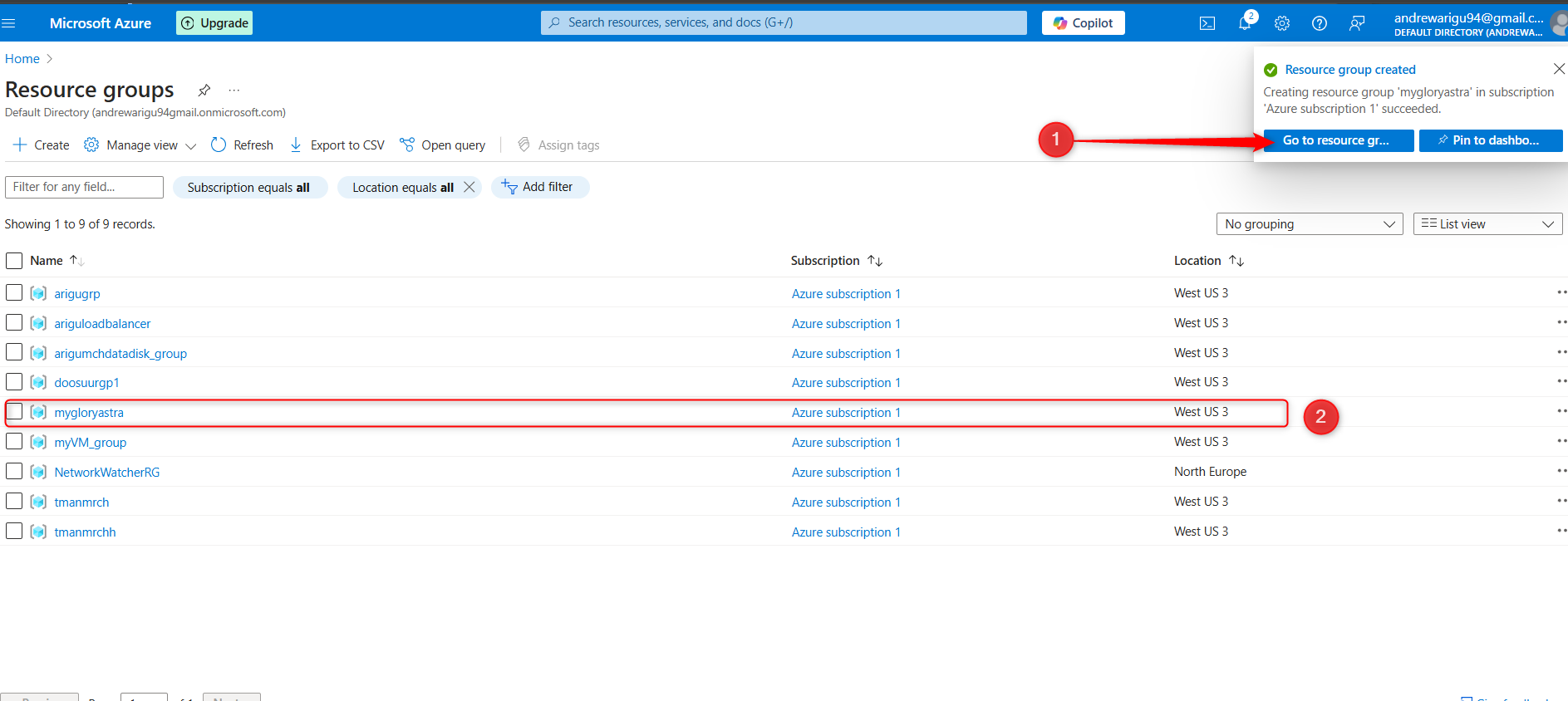Click the Home breadcrumb link
Screen dimensions: 1568x701
click(x=22, y=59)
